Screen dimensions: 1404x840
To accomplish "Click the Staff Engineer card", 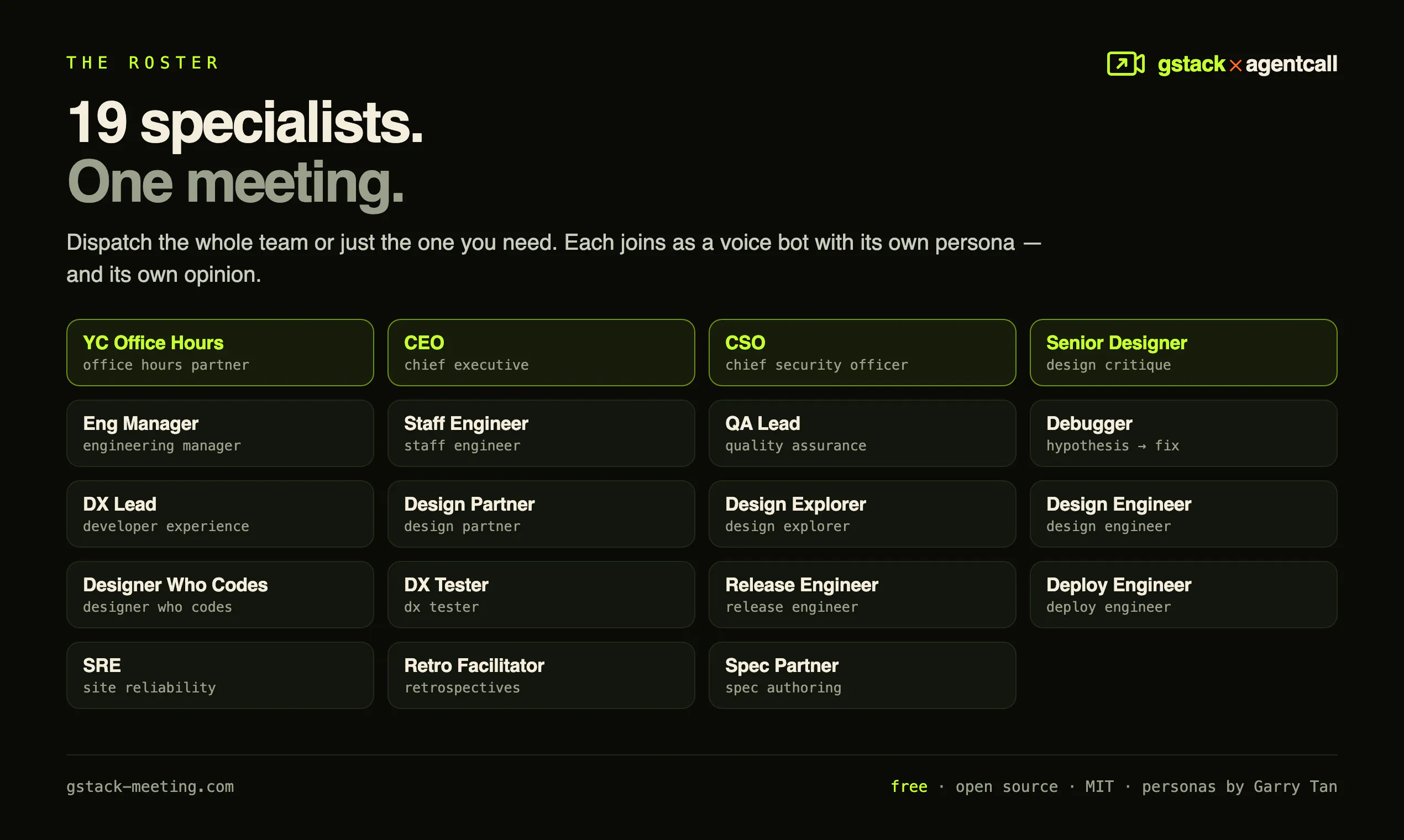I will [541, 434].
